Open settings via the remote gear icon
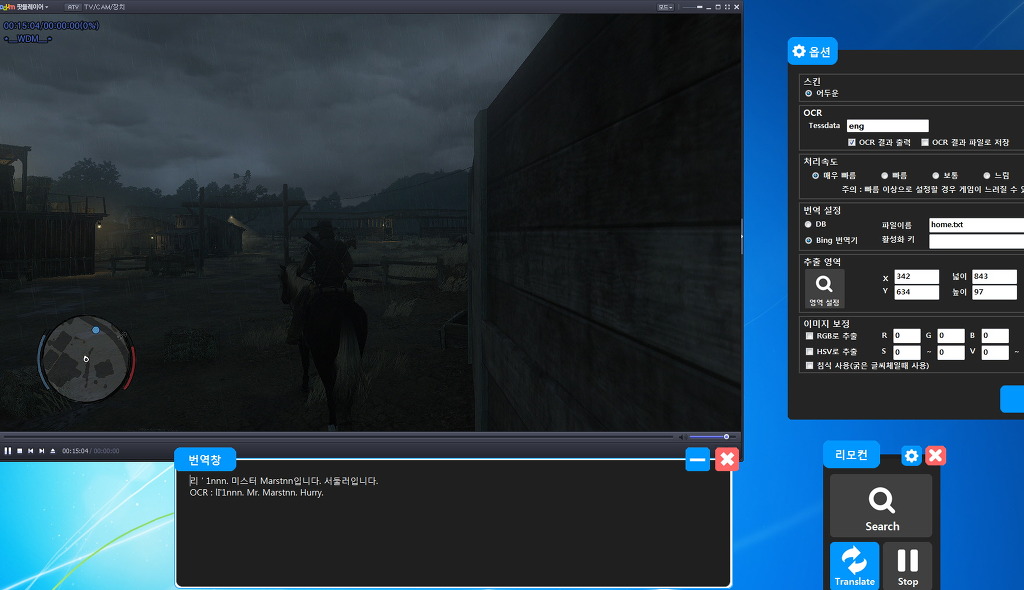This screenshot has height=590, width=1024. click(x=911, y=456)
